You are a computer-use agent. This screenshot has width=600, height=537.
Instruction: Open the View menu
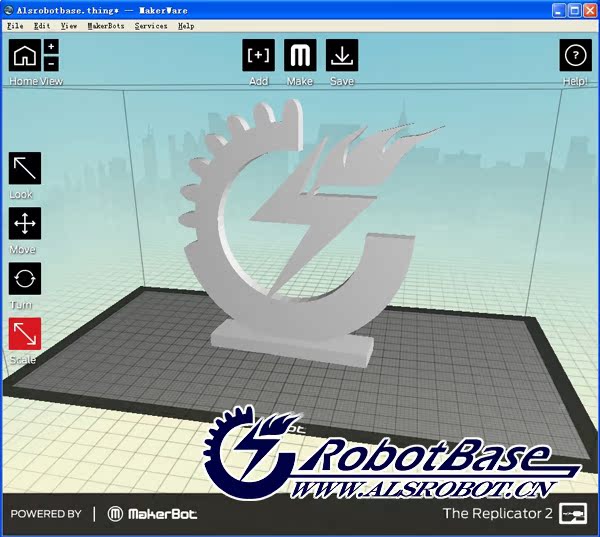(x=69, y=26)
